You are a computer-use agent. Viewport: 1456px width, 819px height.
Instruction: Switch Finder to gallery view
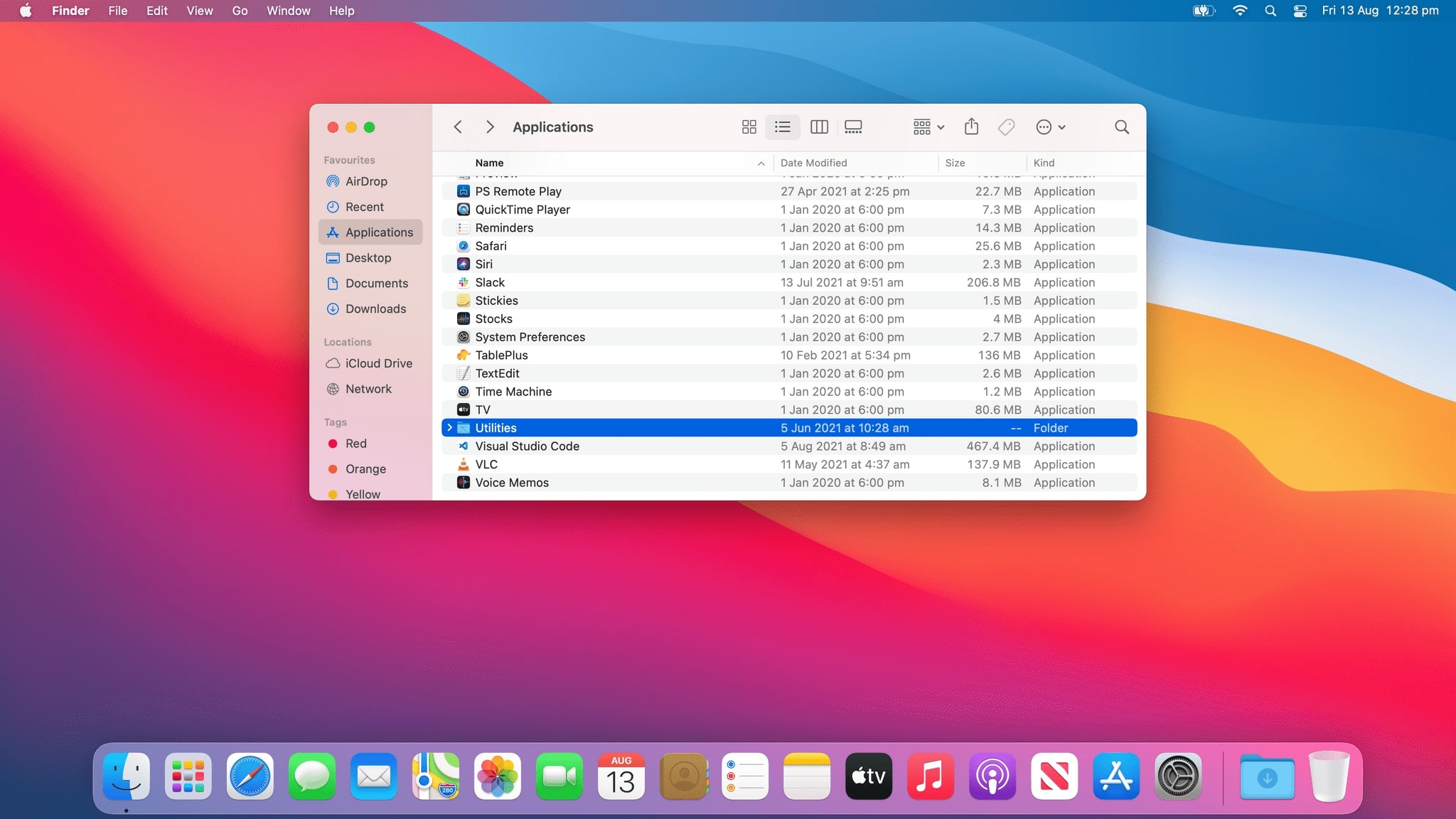coord(853,127)
